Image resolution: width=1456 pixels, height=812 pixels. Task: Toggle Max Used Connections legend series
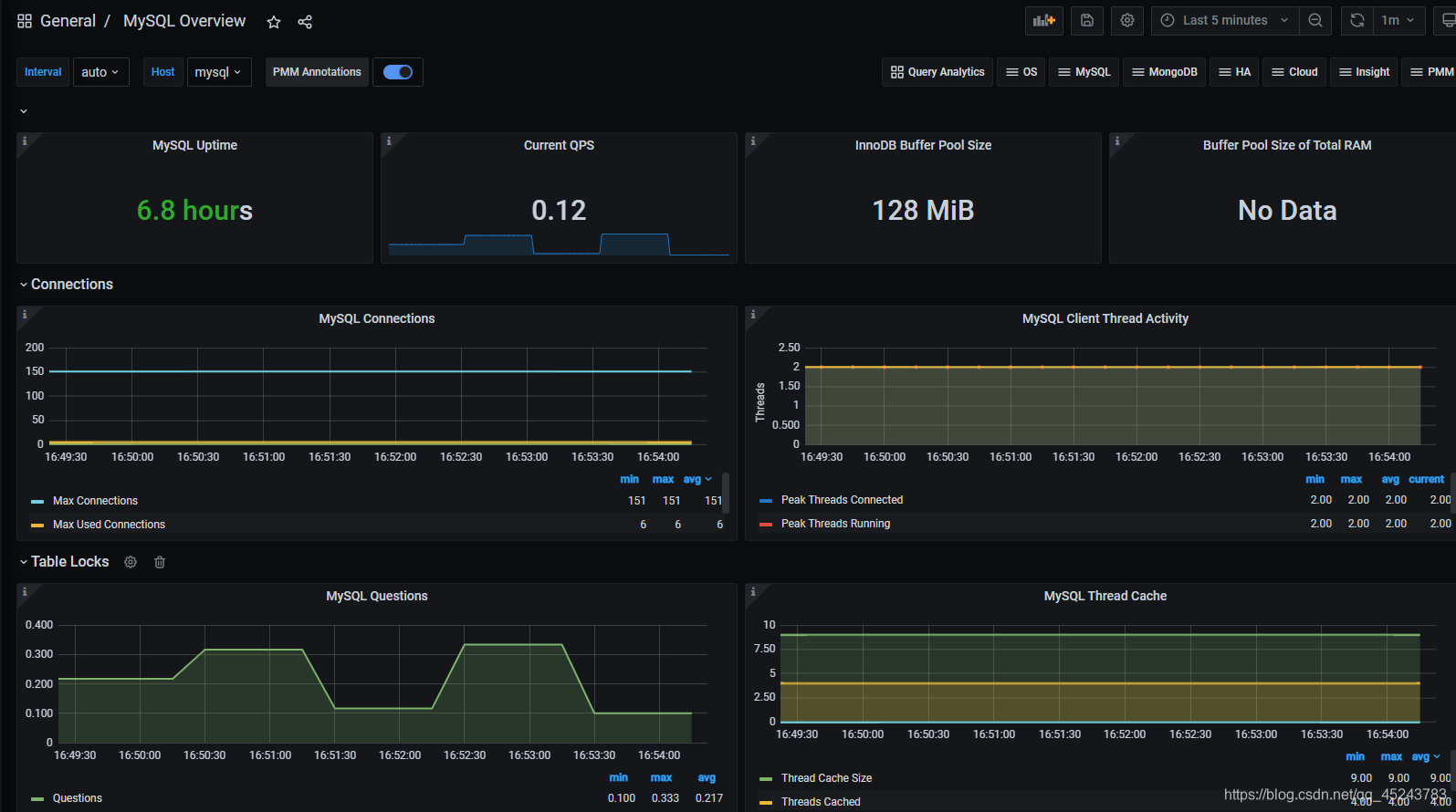click(x=109, y=525)
